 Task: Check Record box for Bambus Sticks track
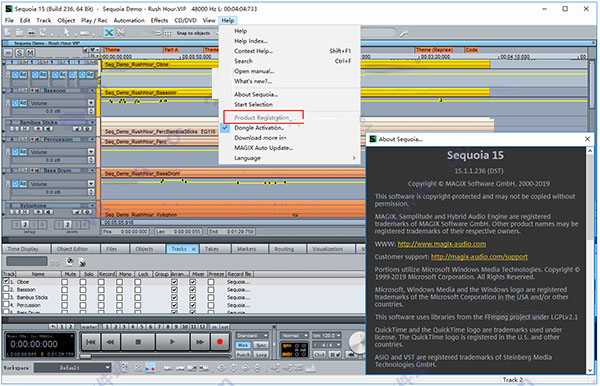pyautogui.click(x=101, y=297)
